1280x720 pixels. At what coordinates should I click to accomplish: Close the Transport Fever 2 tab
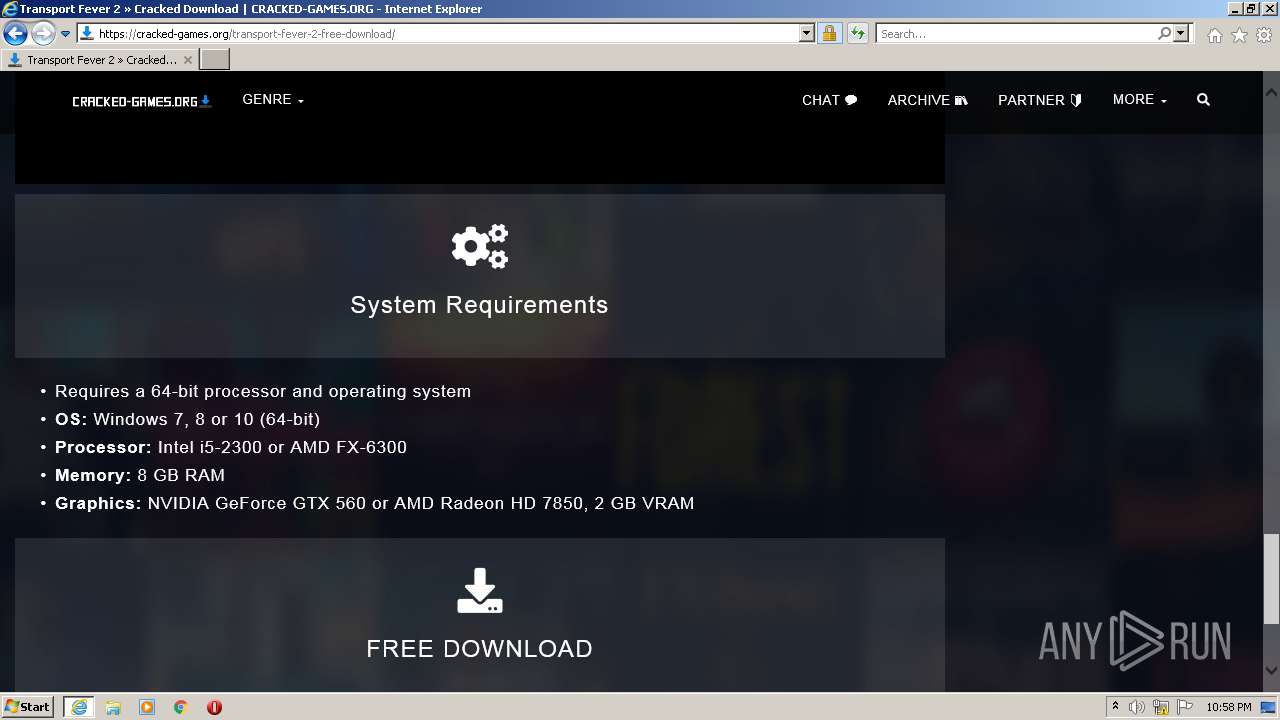187,60
